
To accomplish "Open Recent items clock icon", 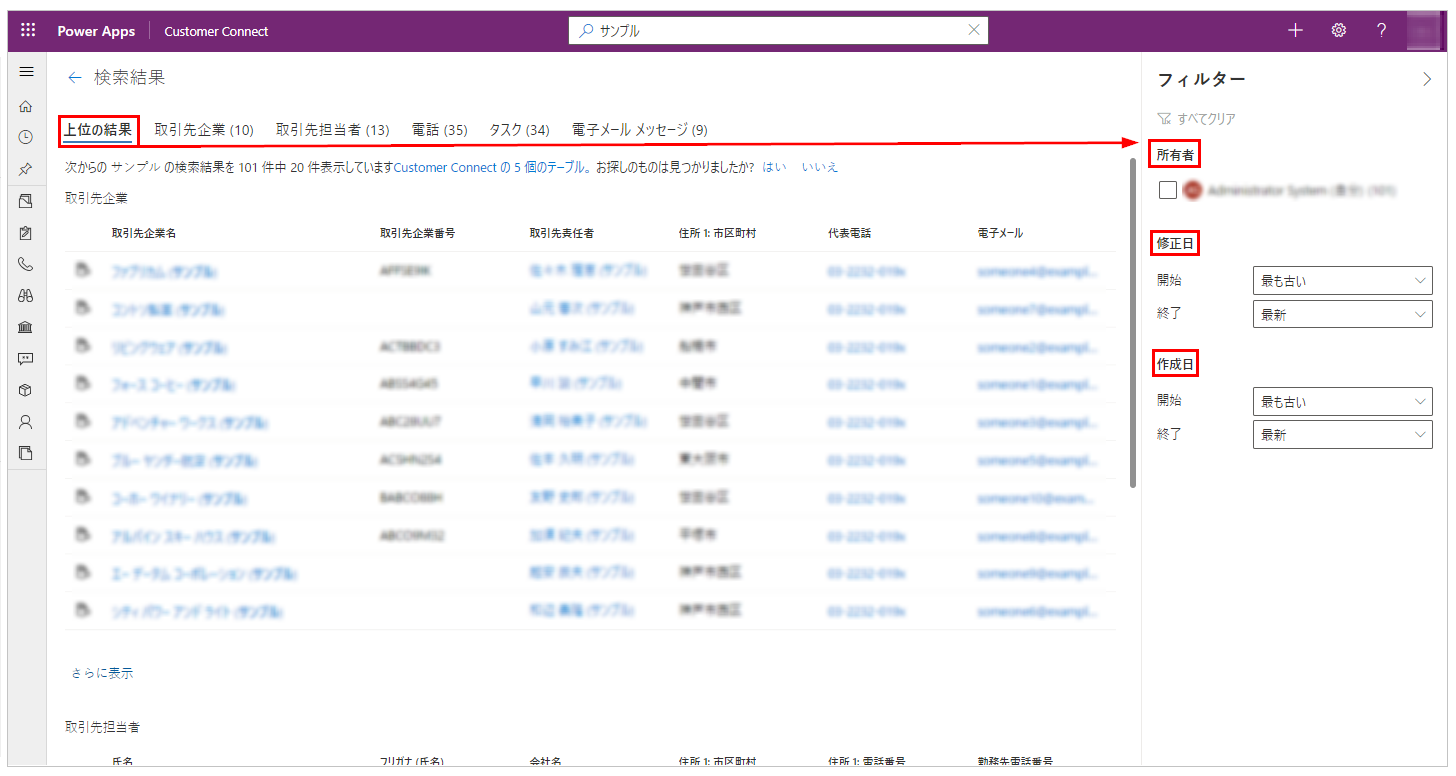I will (26, 137).
